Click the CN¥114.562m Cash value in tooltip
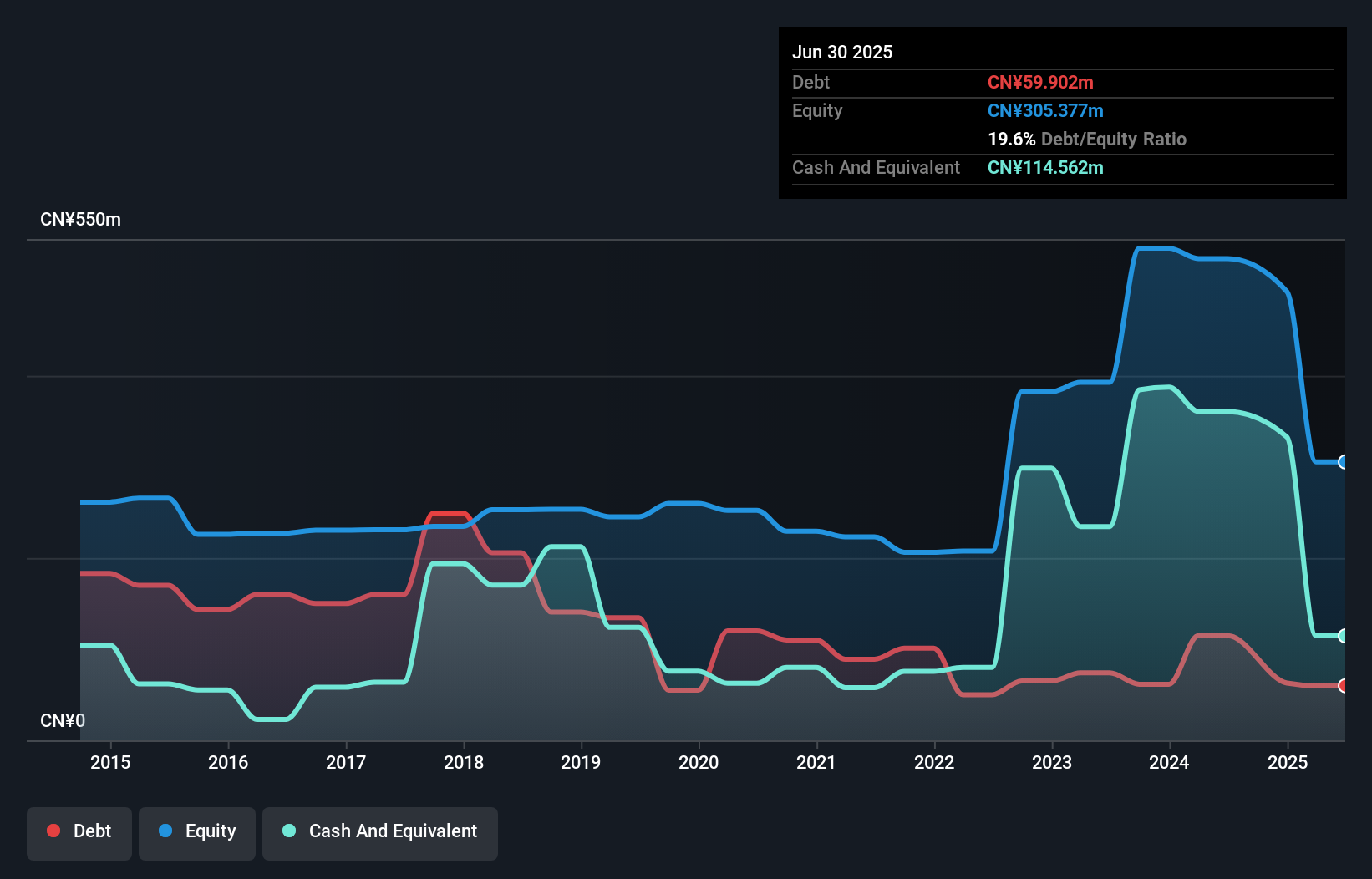Screen dimensions: 1372x879 pos(1045,167)
